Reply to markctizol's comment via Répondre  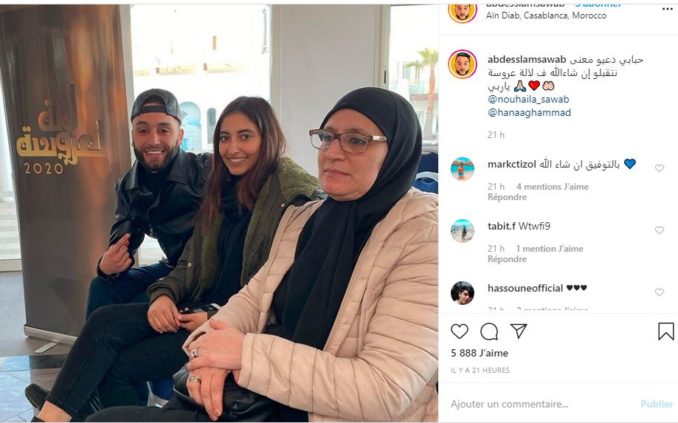click(507, 197)
